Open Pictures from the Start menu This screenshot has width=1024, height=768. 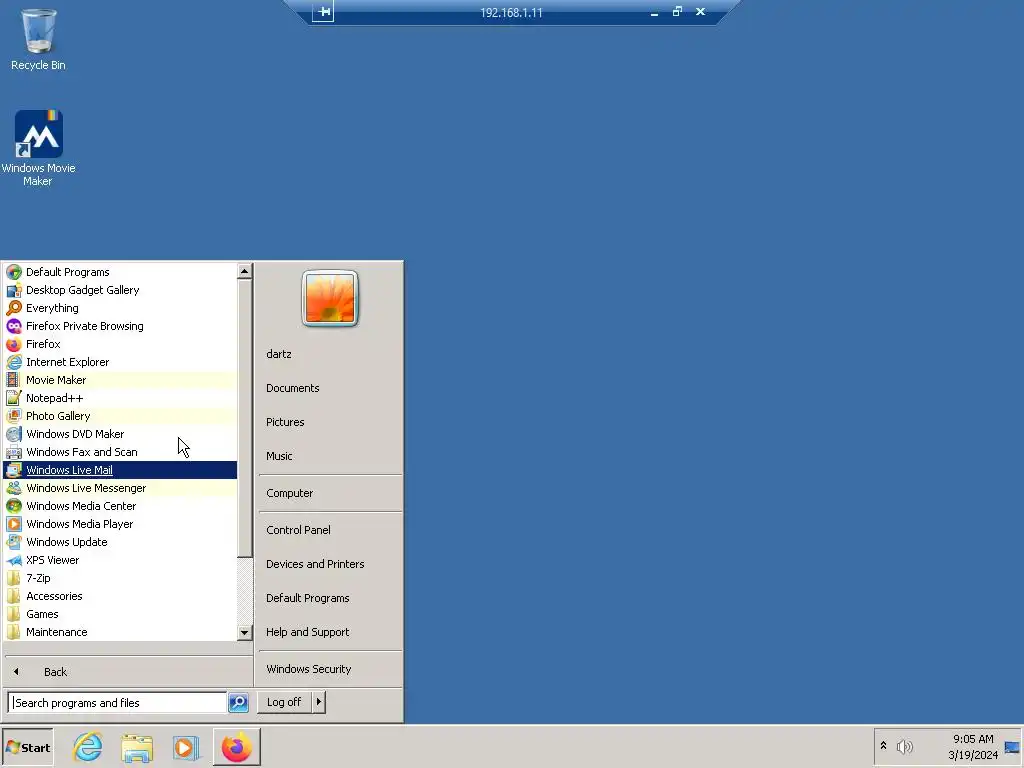pyautogui.click(x=330, y=422)
